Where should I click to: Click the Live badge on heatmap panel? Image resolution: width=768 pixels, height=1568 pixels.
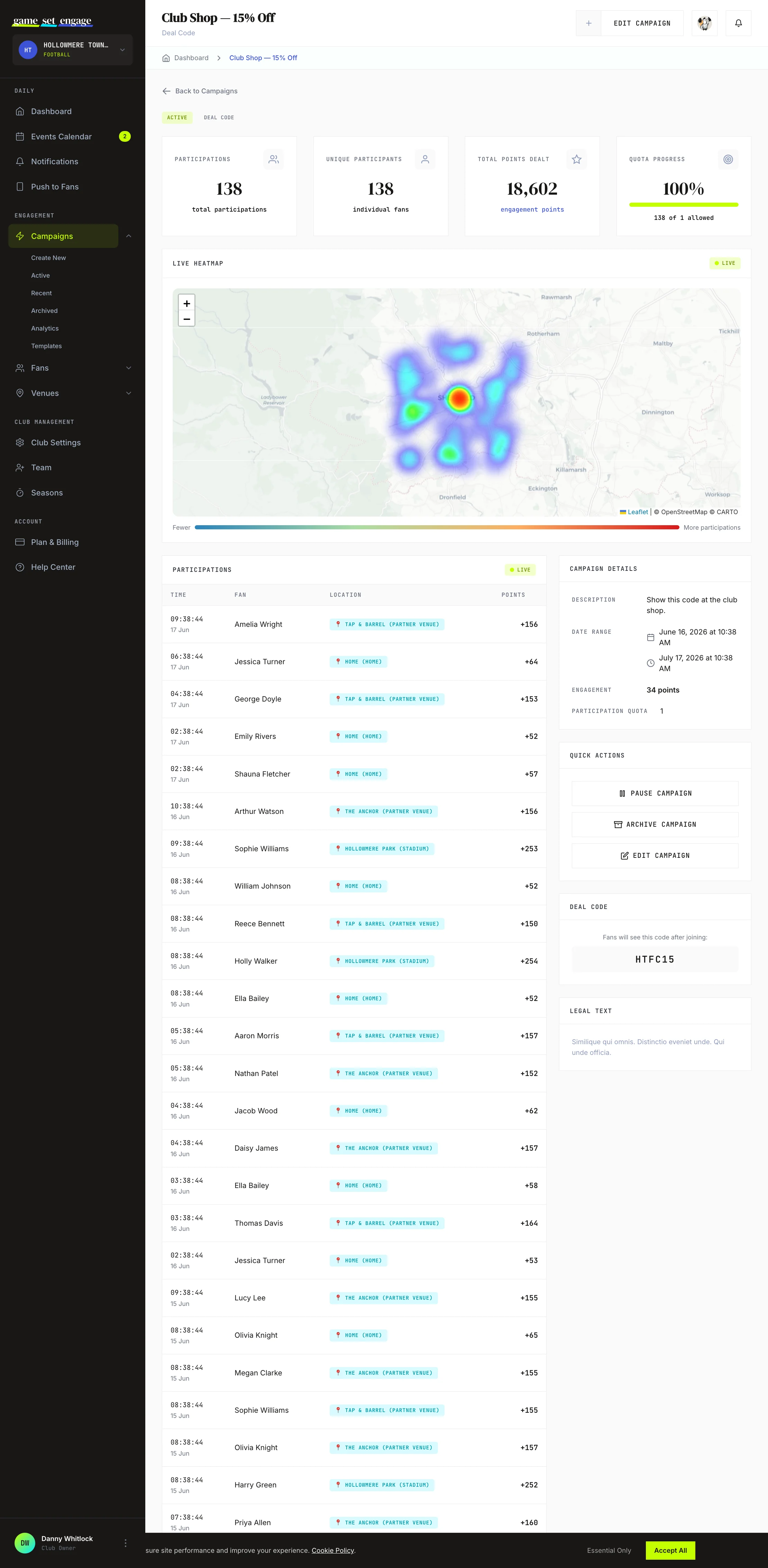[x=725, y=263]
